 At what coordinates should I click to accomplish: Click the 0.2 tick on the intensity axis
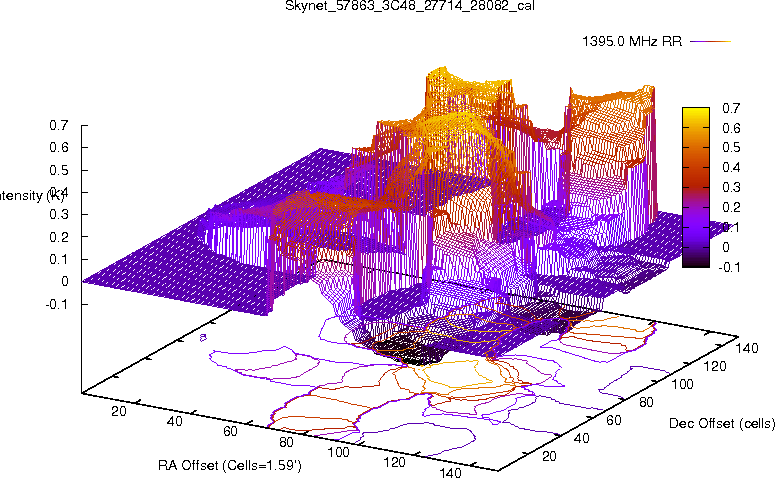click(58, 237)
